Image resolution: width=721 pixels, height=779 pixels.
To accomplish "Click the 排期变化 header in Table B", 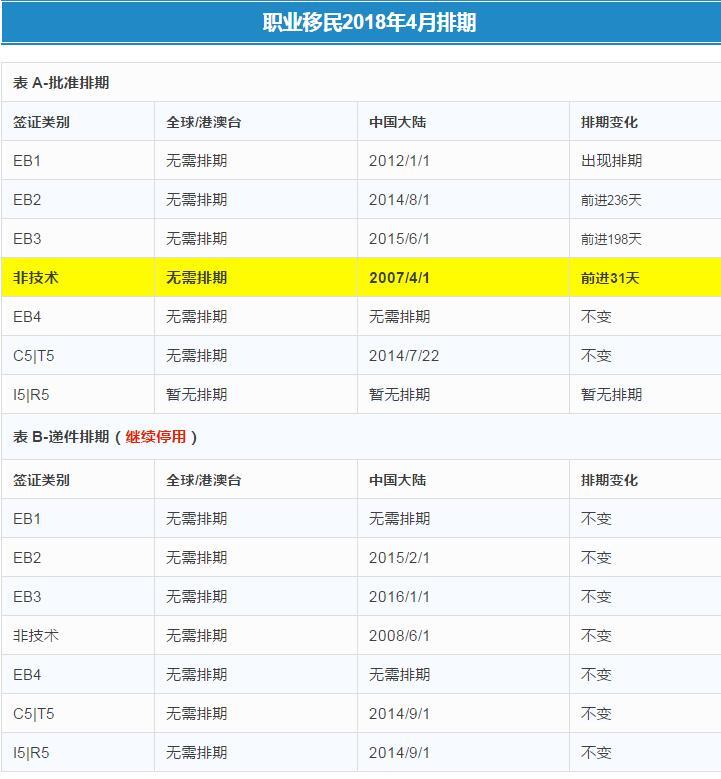I will click(609, 480).
